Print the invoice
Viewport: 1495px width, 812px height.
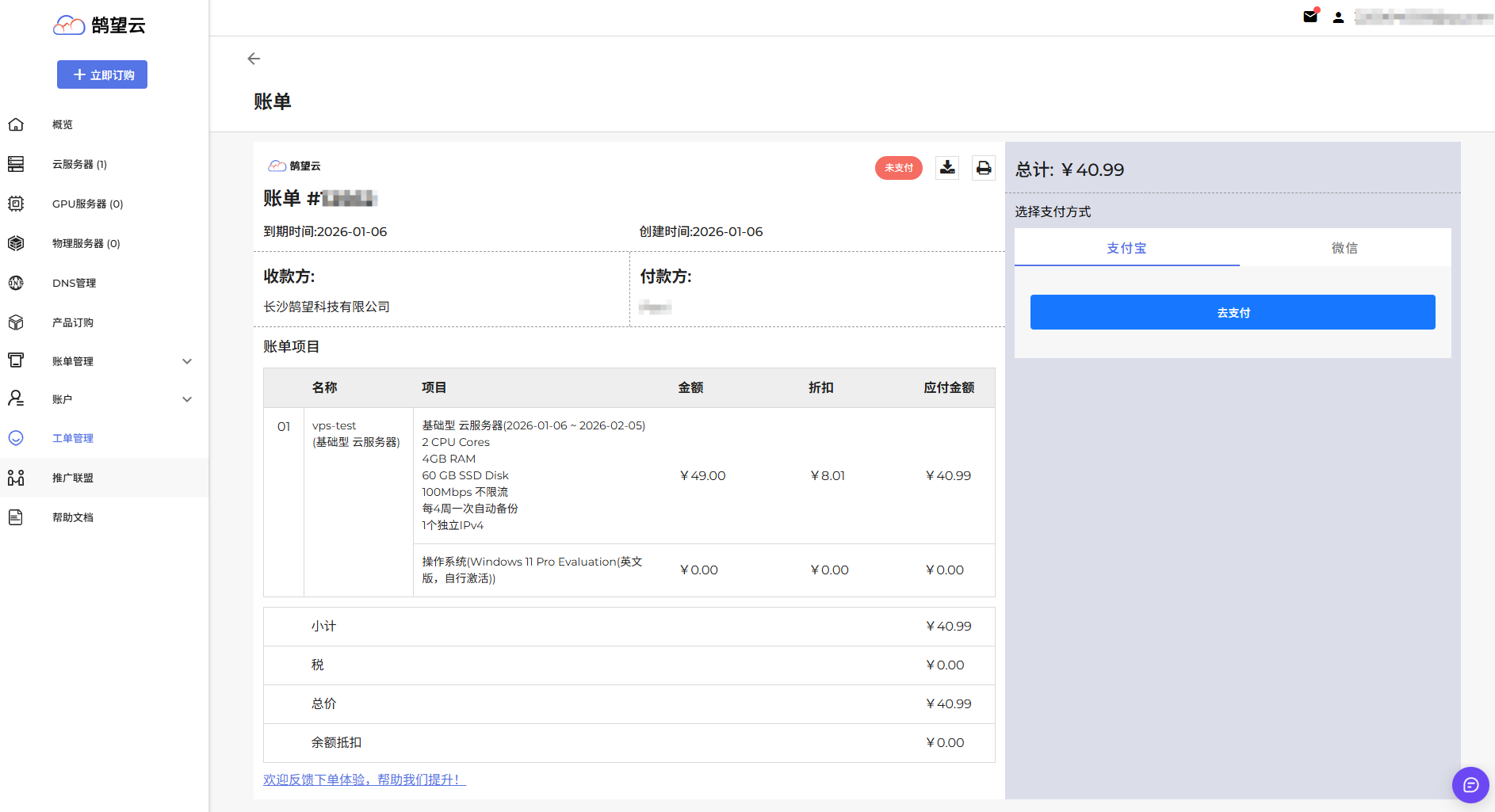pos(984,167)
